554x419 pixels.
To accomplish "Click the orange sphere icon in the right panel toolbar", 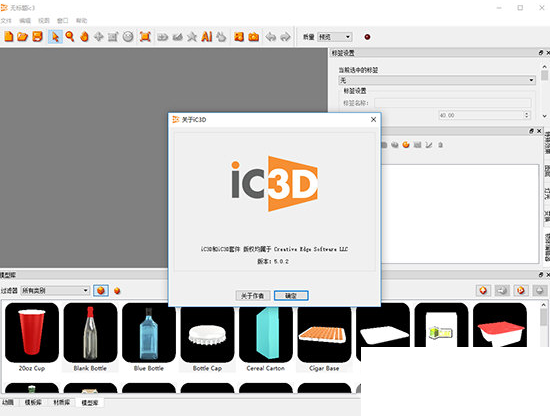I will click(x=406, y=144).
